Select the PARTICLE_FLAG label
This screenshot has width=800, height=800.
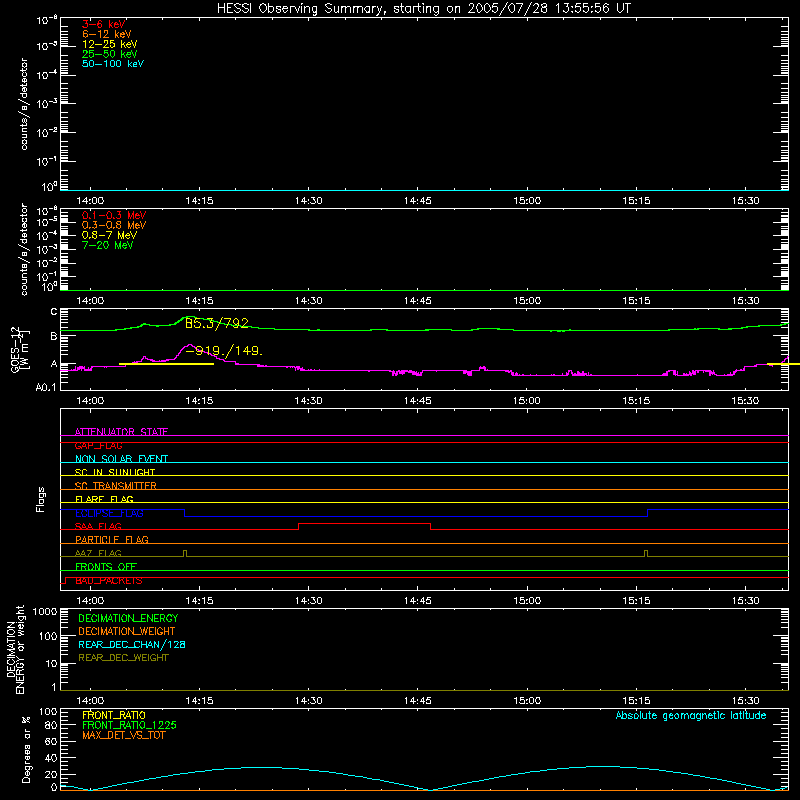point(112,539)
